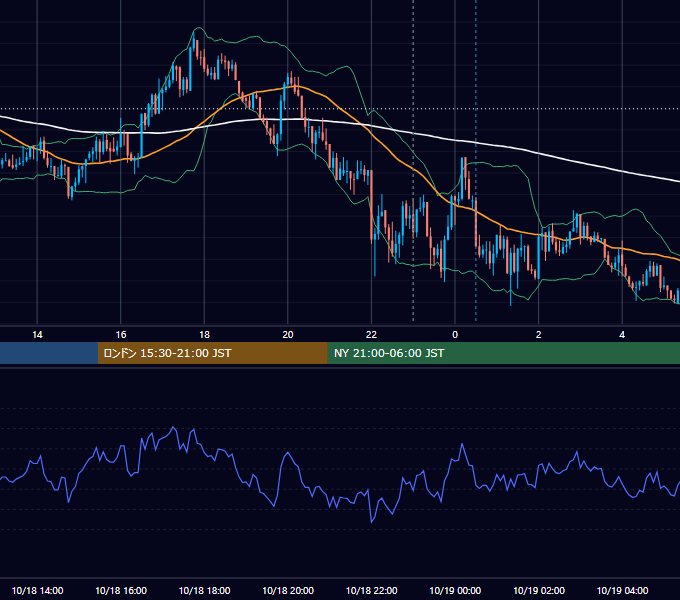The height and width of the screenshot is (600, 680).
Task: Click the 10/18 22:00 date label
Action: (x=371, y=590)
